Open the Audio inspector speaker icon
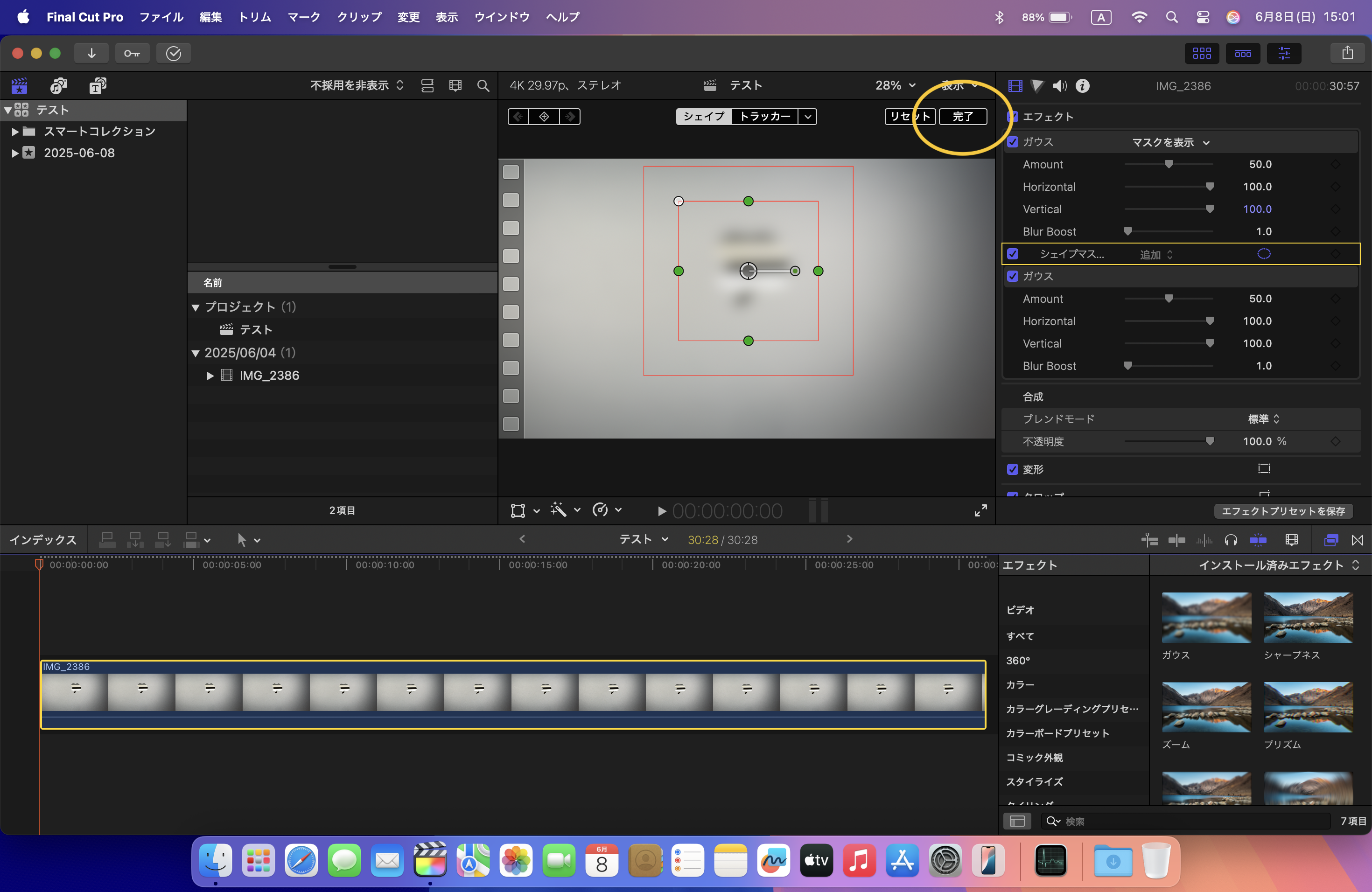Viewport: 1372px width, 892px height. (x=1059, y=86)
